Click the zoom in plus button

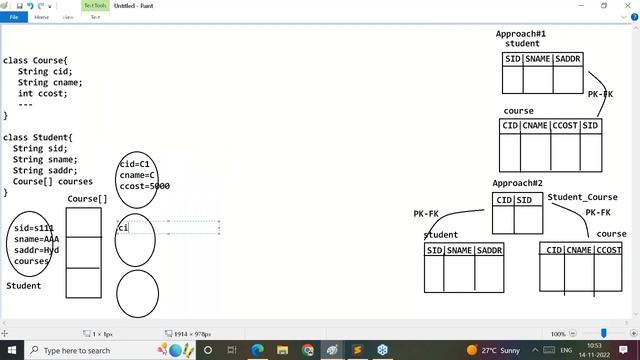pos(633,333)
